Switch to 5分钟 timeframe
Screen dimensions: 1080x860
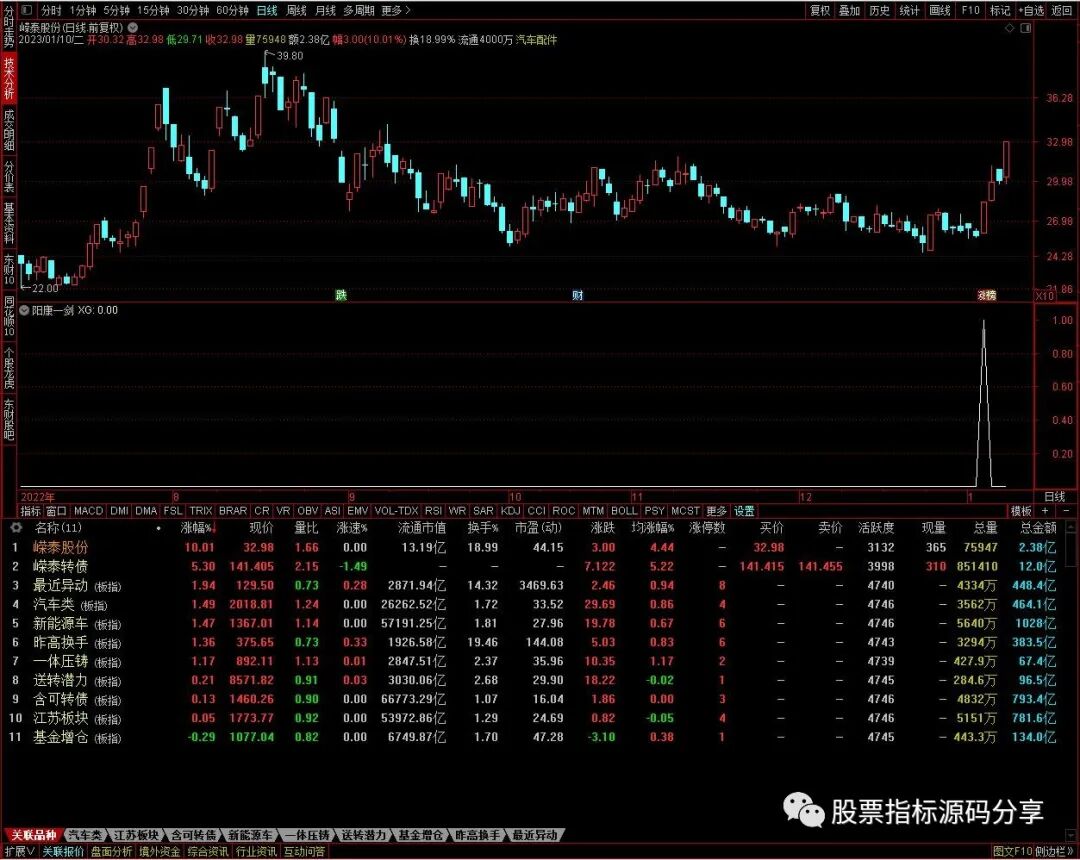click(x=116, y=10)
